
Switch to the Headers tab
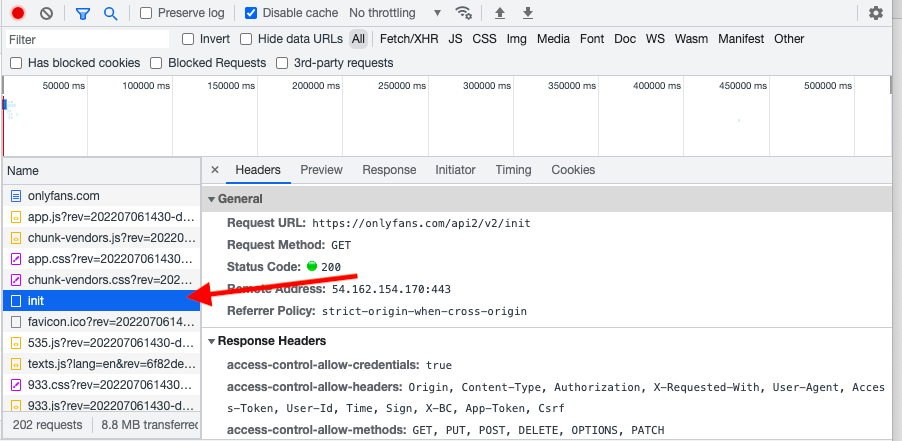point(258,170)
